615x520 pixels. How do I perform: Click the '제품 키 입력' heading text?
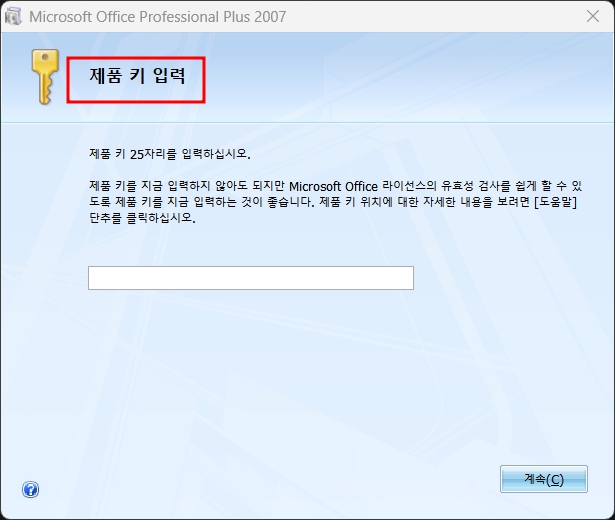tap(137, 75)
